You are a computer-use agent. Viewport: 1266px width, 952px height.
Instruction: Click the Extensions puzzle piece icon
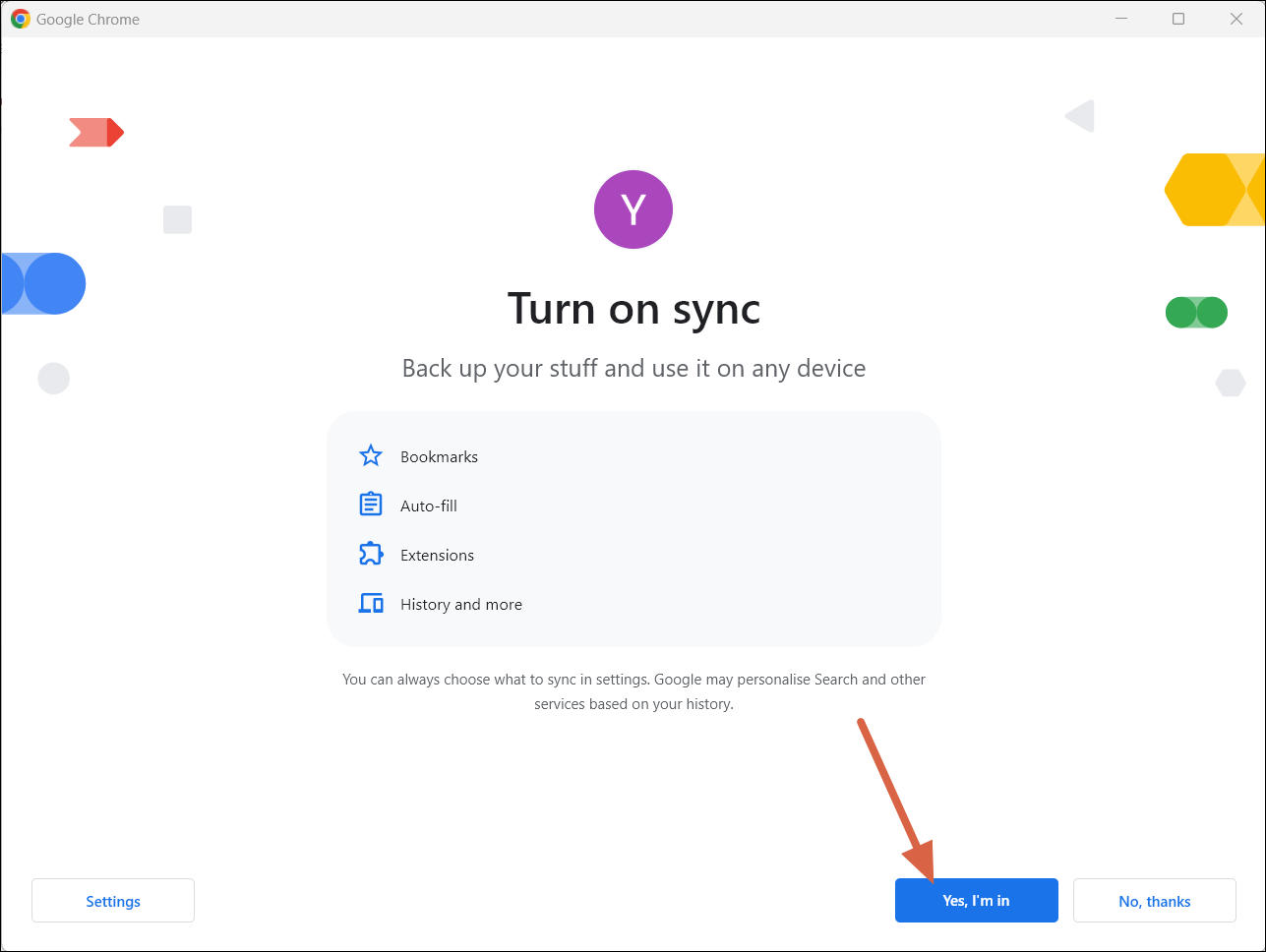[370, 554]
